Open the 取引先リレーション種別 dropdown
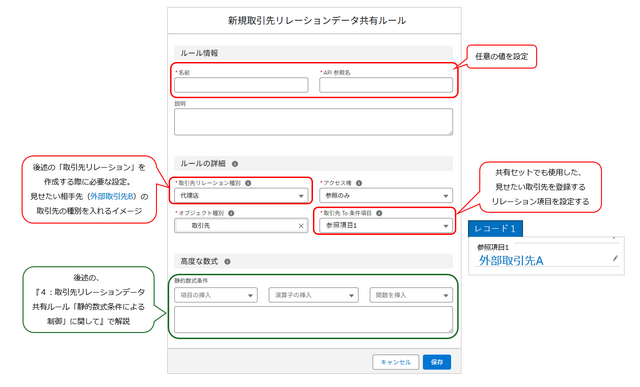Viewport: 640px width, 387px height. [x=241, y=196]
